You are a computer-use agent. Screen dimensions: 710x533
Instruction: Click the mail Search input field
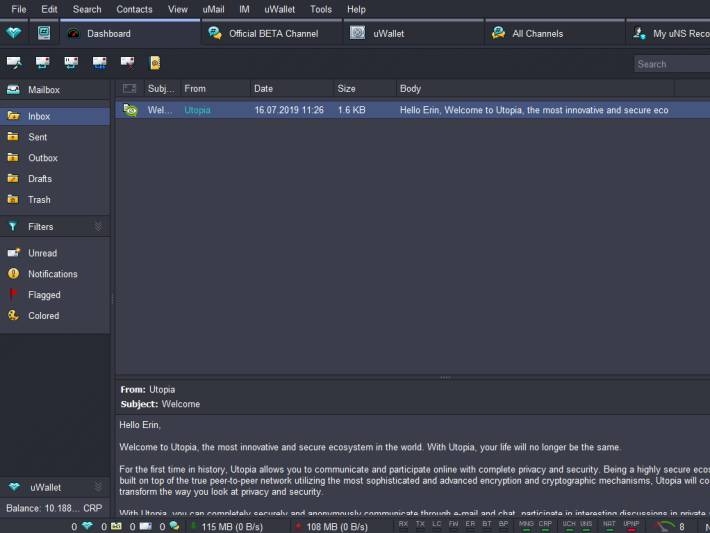point(672,64)
